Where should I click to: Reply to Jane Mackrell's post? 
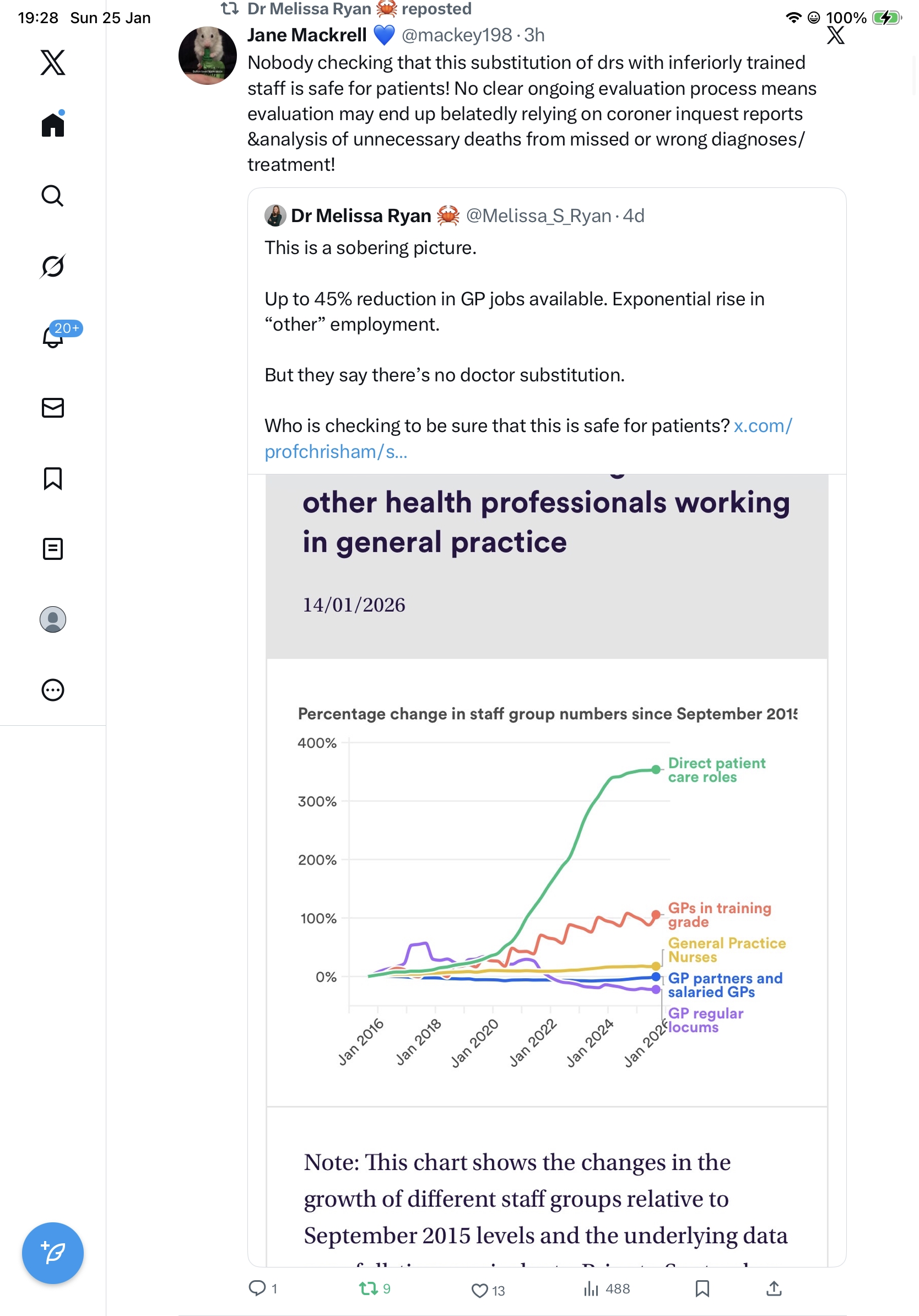click(x=257, y=1289)
